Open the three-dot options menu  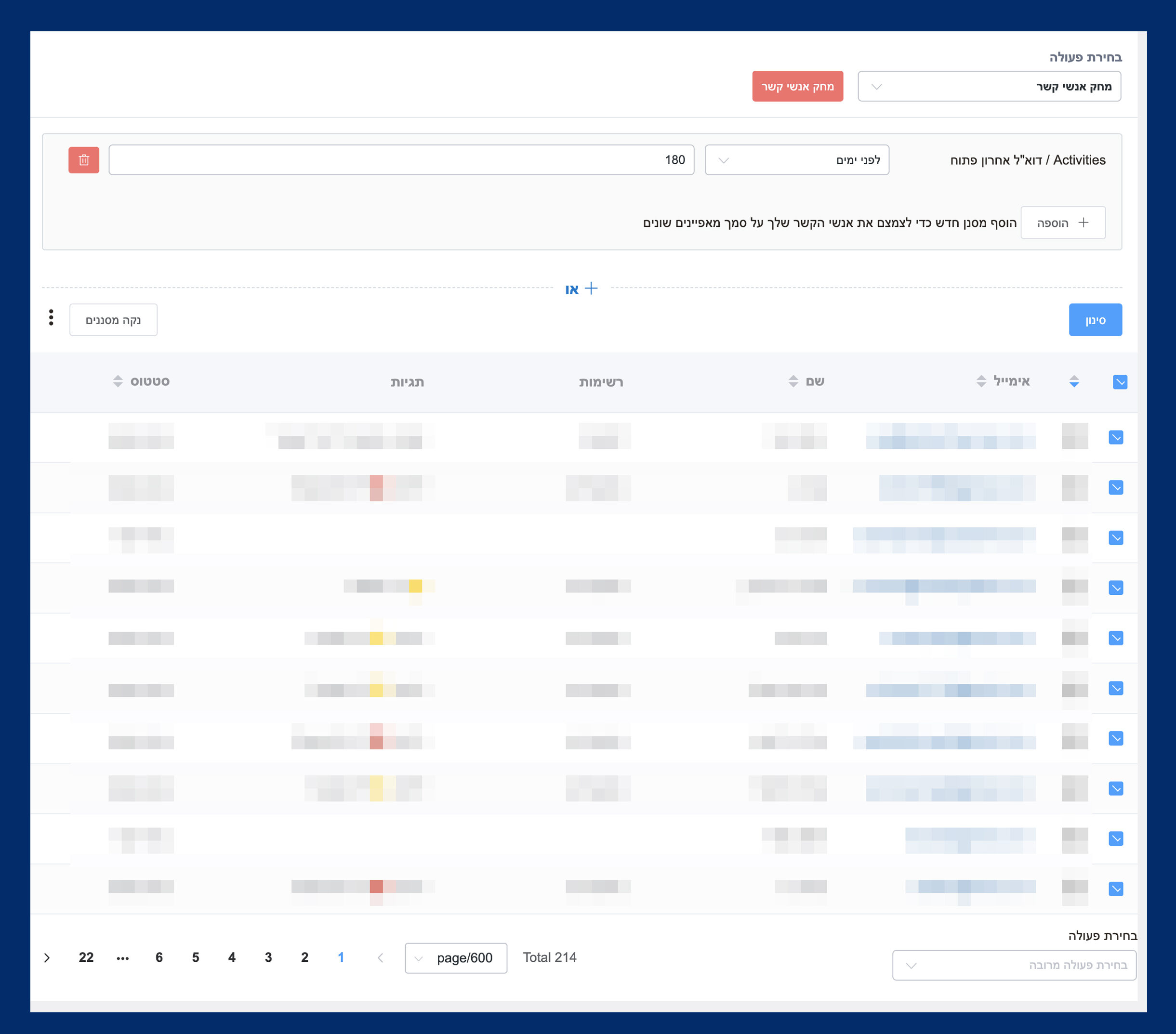[x=51, y=317]
